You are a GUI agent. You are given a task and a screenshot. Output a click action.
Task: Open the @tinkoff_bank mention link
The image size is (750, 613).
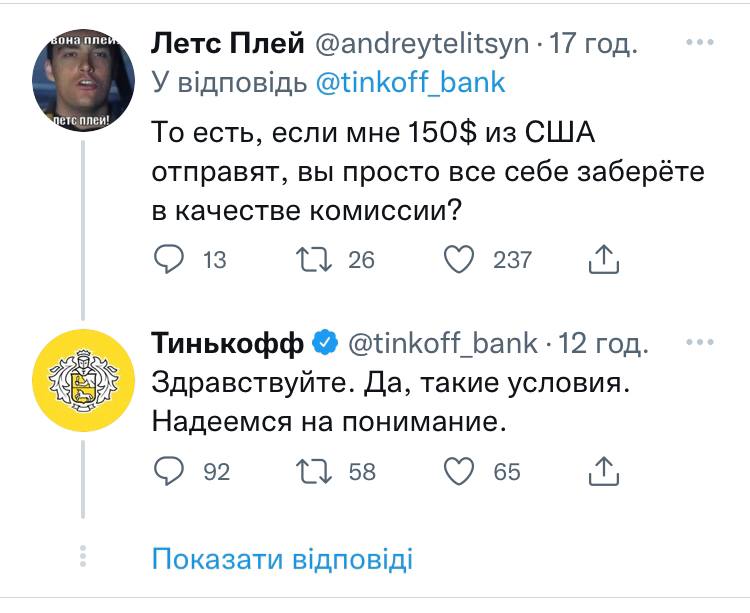click(x=410, y=83)
